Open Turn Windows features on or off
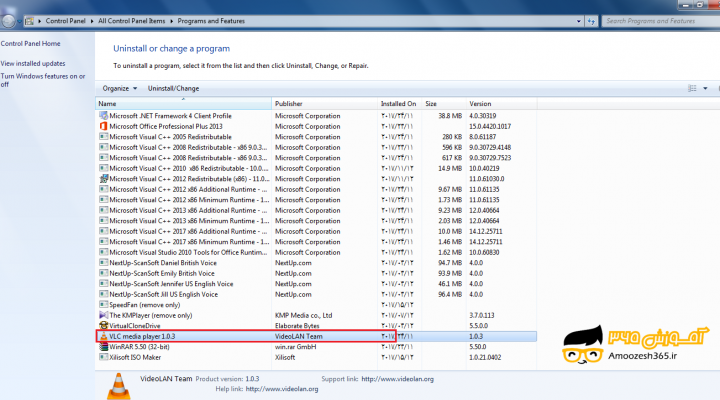The image size is (720, 400). coord(43,80)
